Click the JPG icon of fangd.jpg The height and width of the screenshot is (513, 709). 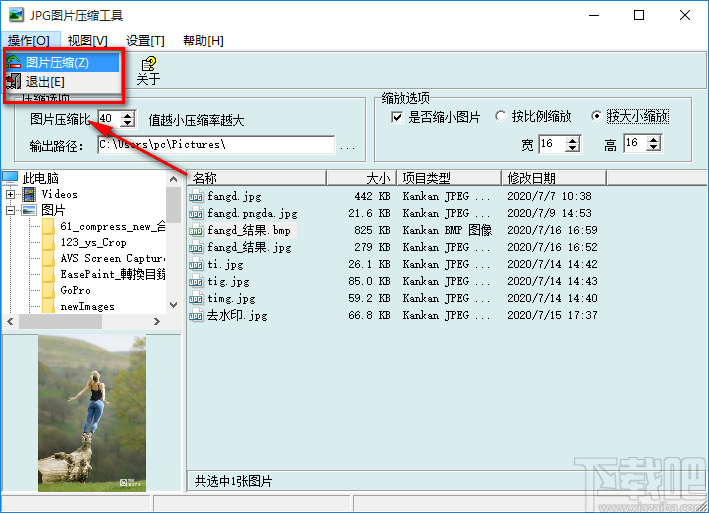(196, 197)
